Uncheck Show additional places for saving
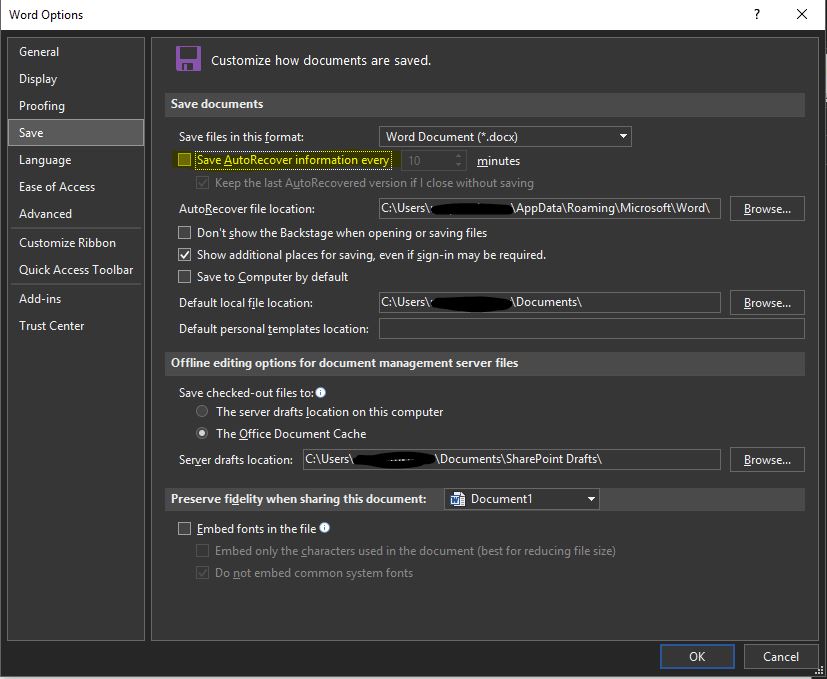The height and width of the screenshot is (679, 827). [184, 254]
